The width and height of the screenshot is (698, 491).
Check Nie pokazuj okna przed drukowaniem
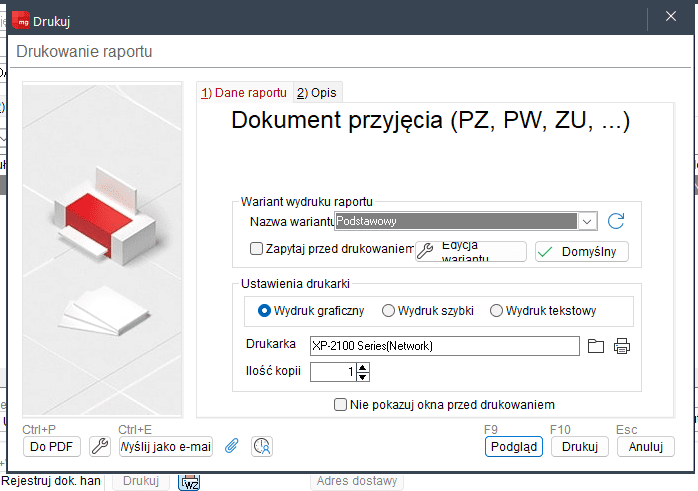pos(340,405)
